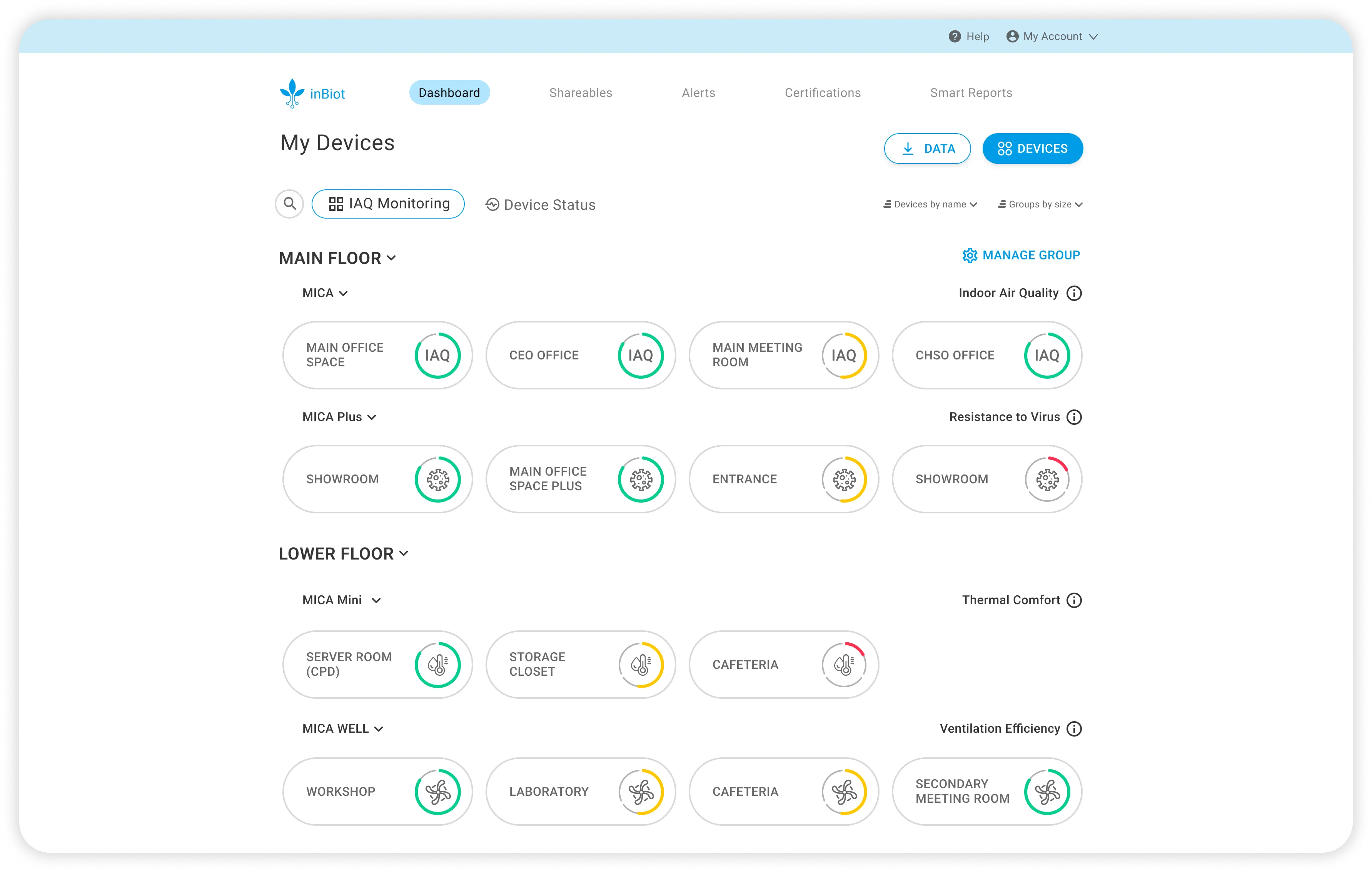Click the Thermal Comfort info icon
This screenshot has width=1372, height=872.
1074,600
